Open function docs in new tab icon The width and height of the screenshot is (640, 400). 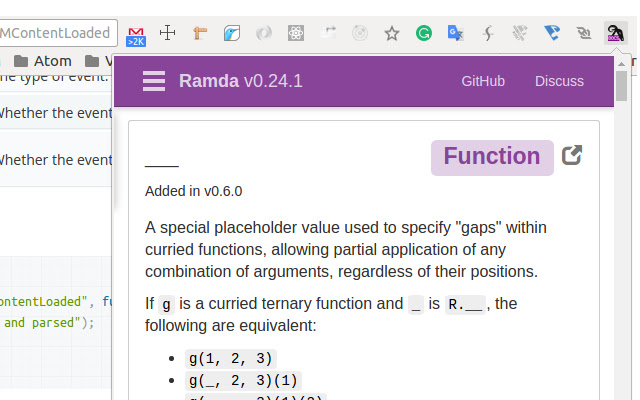pyautogui.click(x=572, y=155)
